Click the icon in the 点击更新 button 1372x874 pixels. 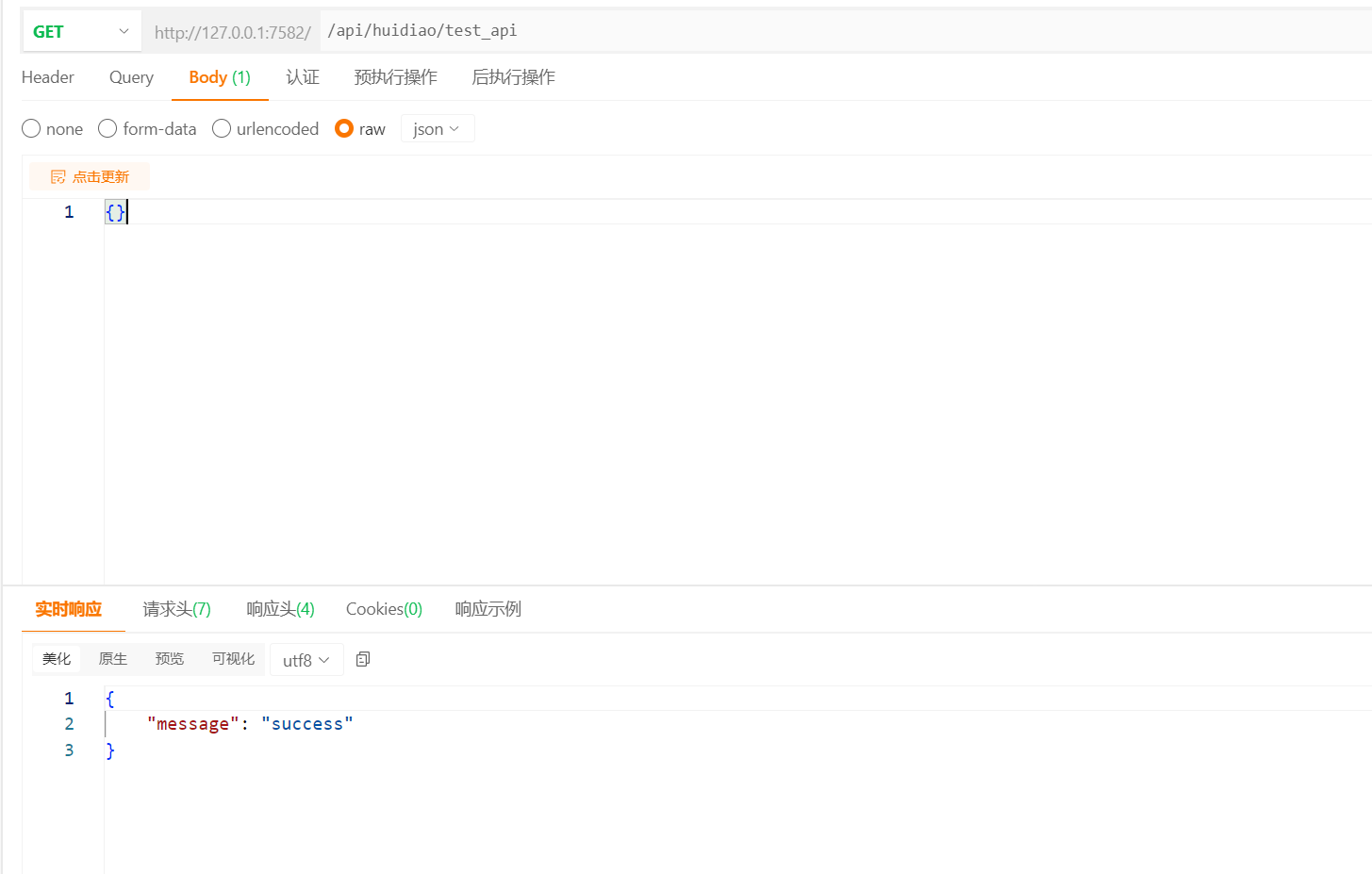pyautogui.click(x=58, y=176)
